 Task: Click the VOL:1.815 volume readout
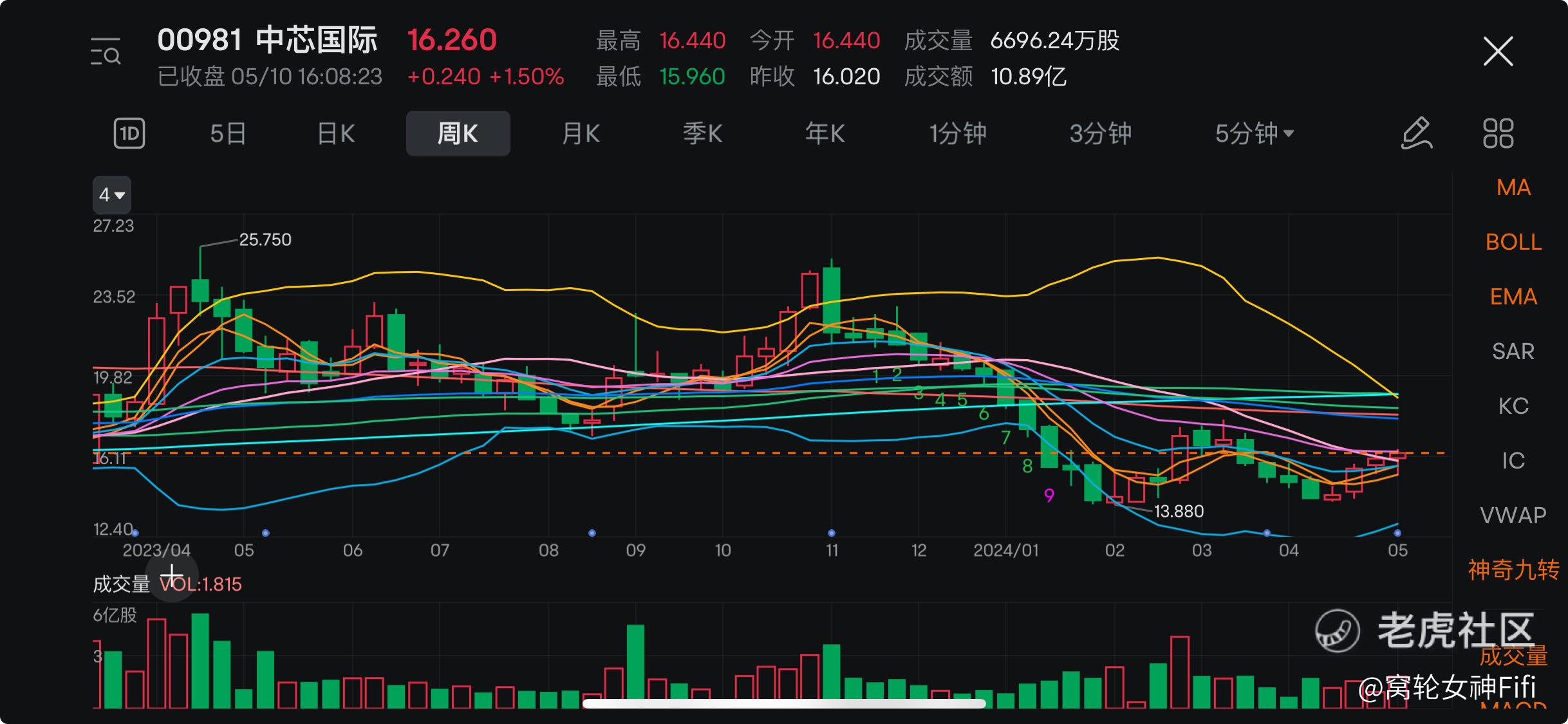pyautogui.click(x=201, y=584)
